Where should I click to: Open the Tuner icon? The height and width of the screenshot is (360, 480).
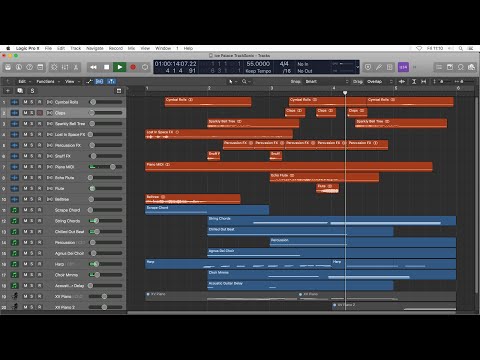point(379,67)
